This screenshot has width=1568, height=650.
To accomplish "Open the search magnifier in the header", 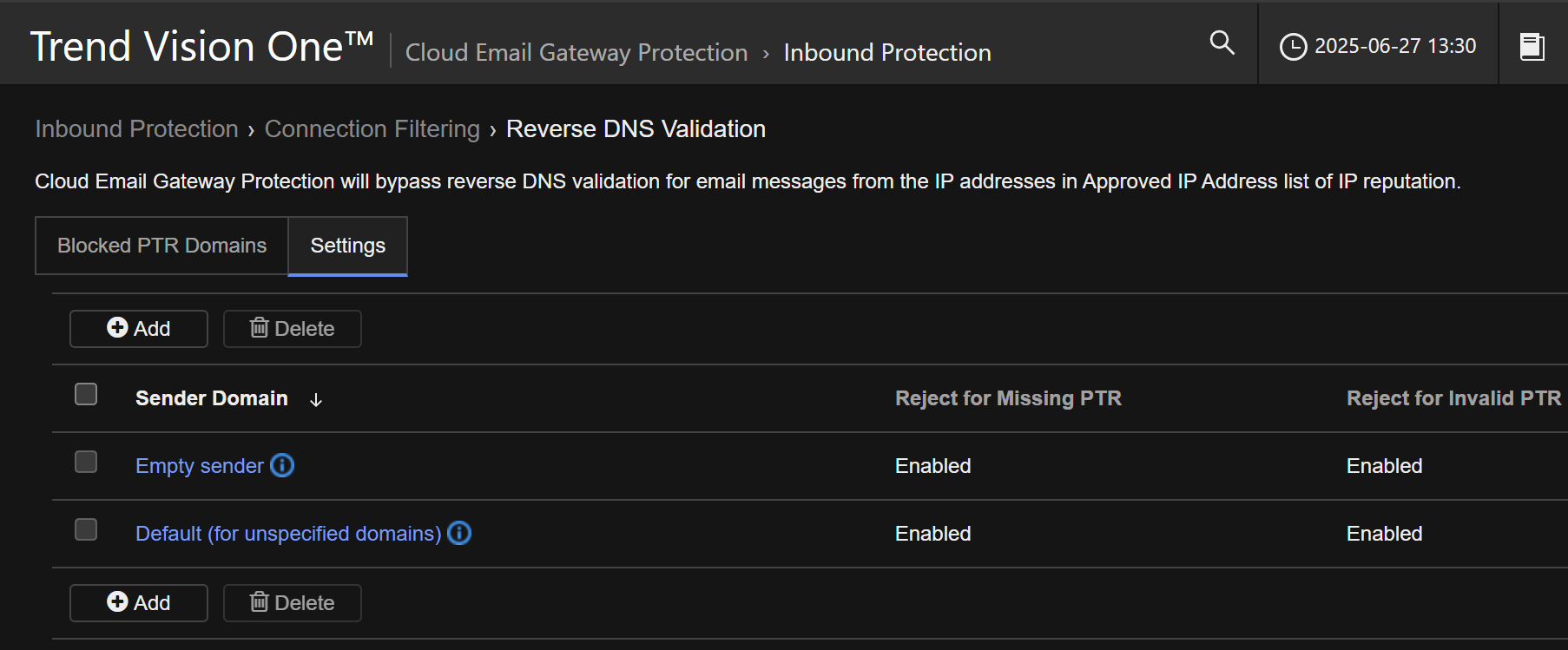I will [x=1222, y=43].
